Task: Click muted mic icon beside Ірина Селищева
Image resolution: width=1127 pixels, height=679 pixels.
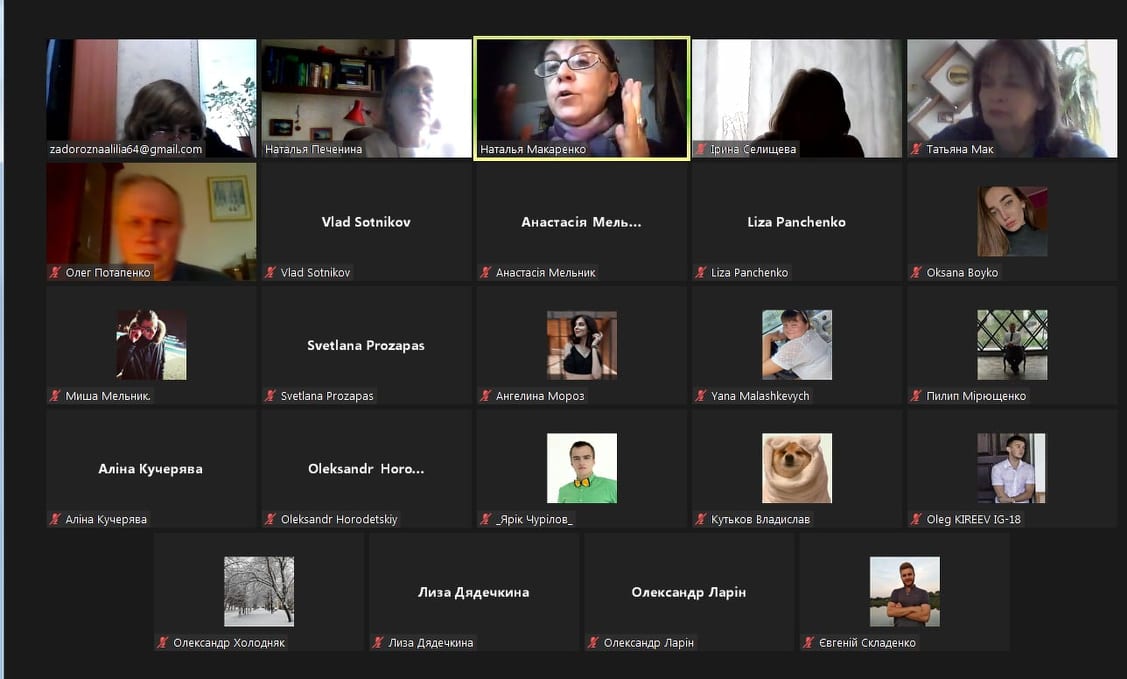Action: [701, 150]
